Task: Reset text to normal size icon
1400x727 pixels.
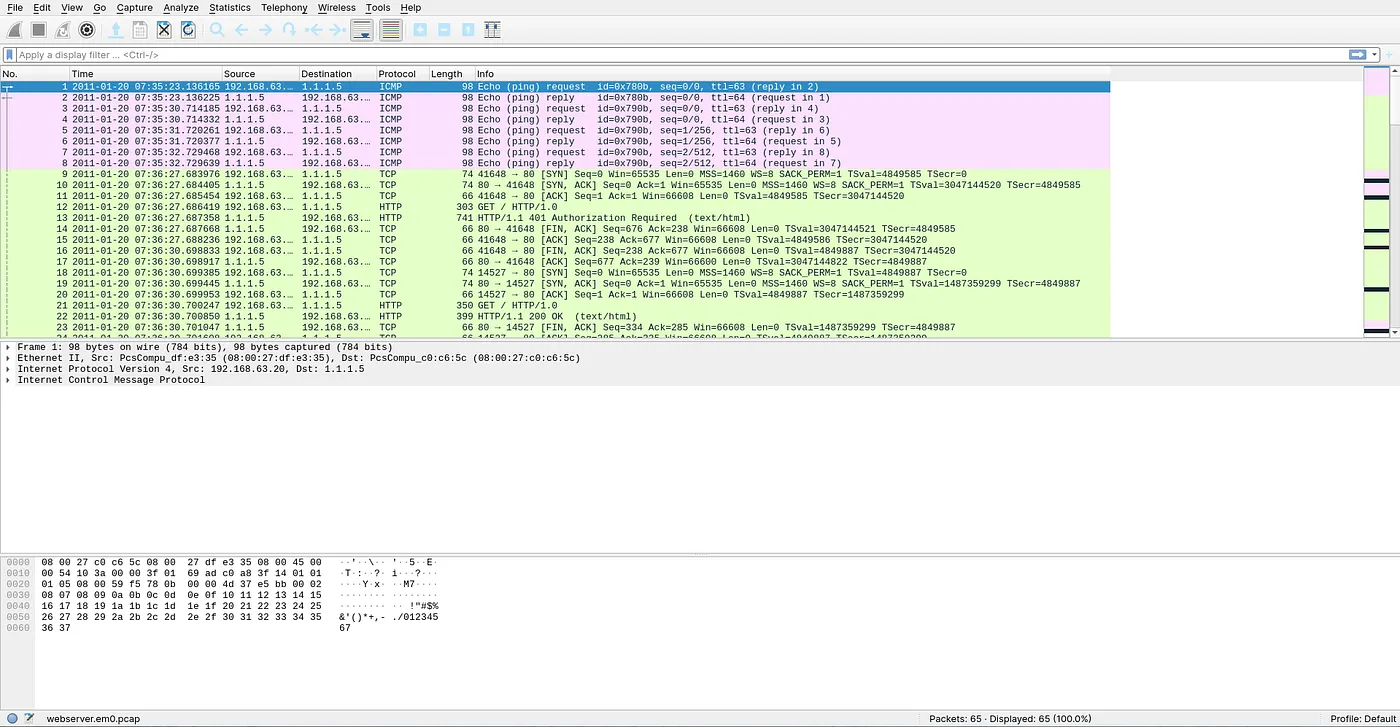Action: pyautogui.click(x=468, y=30)
